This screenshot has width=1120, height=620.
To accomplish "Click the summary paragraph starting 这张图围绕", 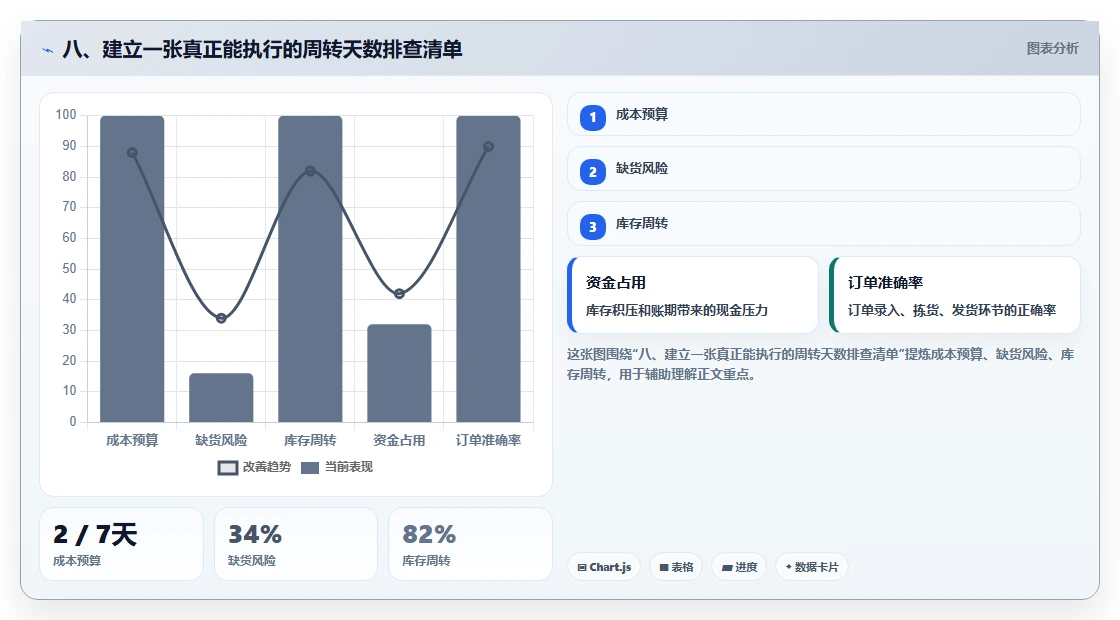I will (x=821, y=364).
